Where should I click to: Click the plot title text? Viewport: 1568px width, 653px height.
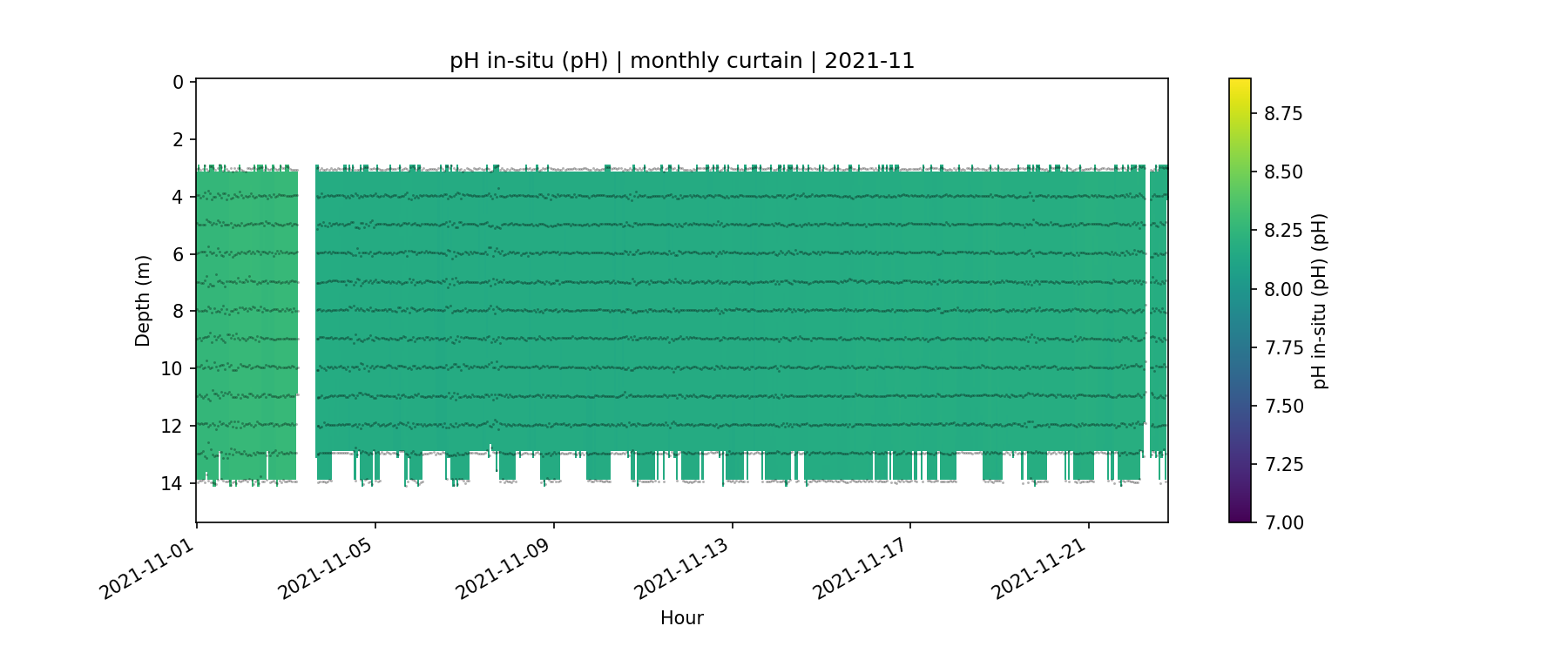[681, 61]
